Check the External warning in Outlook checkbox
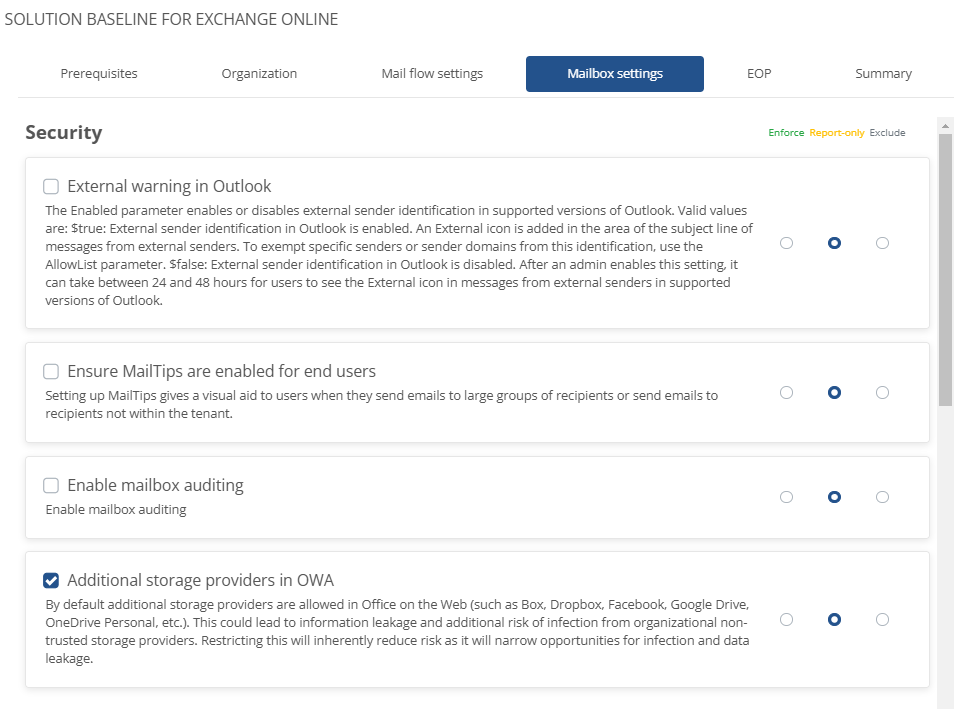964x709 pixels. 51,186
